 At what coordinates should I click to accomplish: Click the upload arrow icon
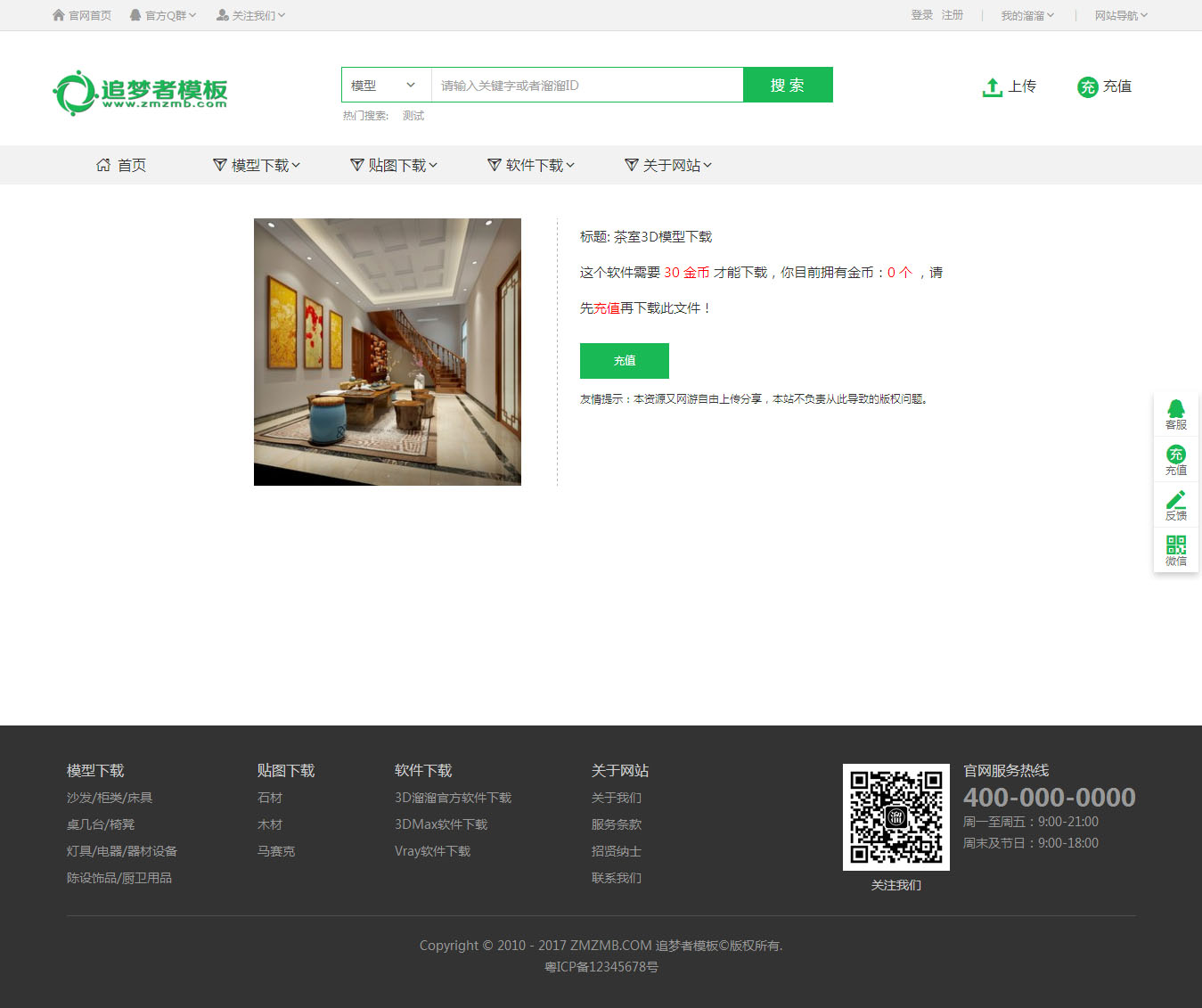click(992, 86)
